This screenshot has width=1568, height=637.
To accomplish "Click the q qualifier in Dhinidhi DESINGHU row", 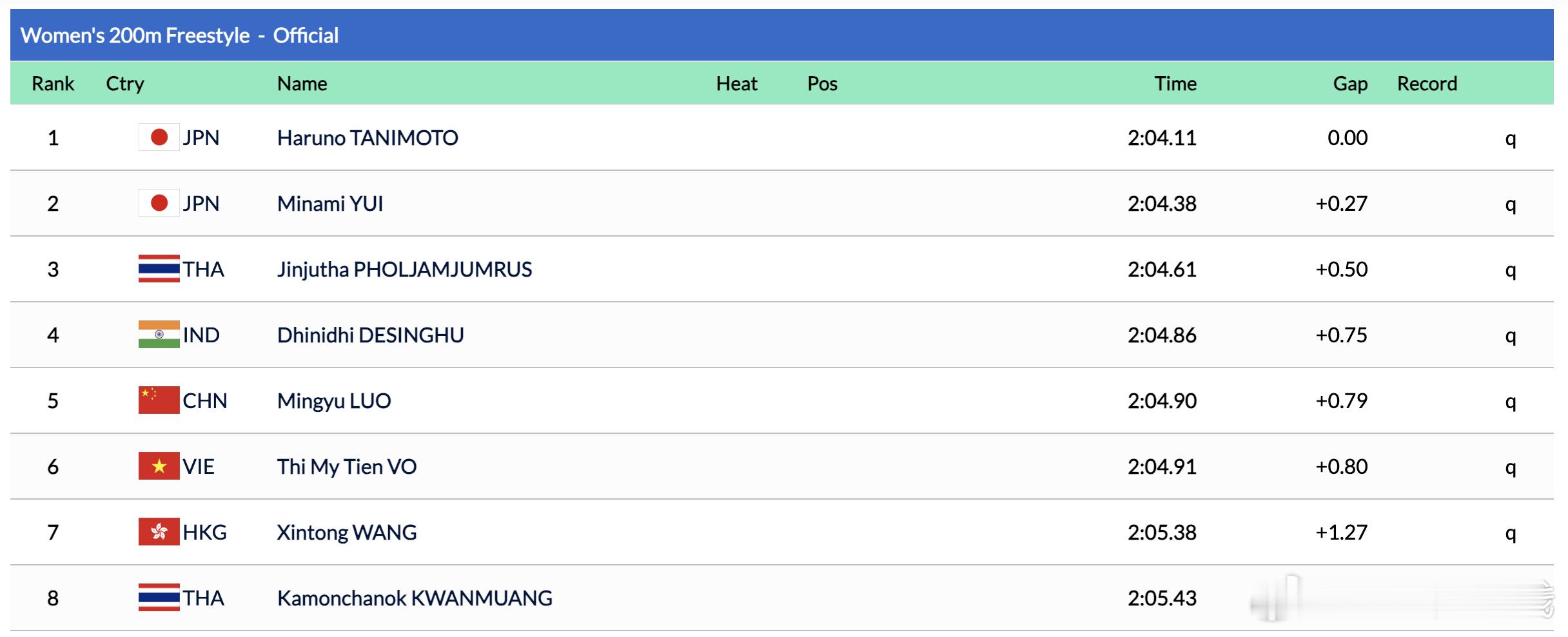I will [1511, 337].
